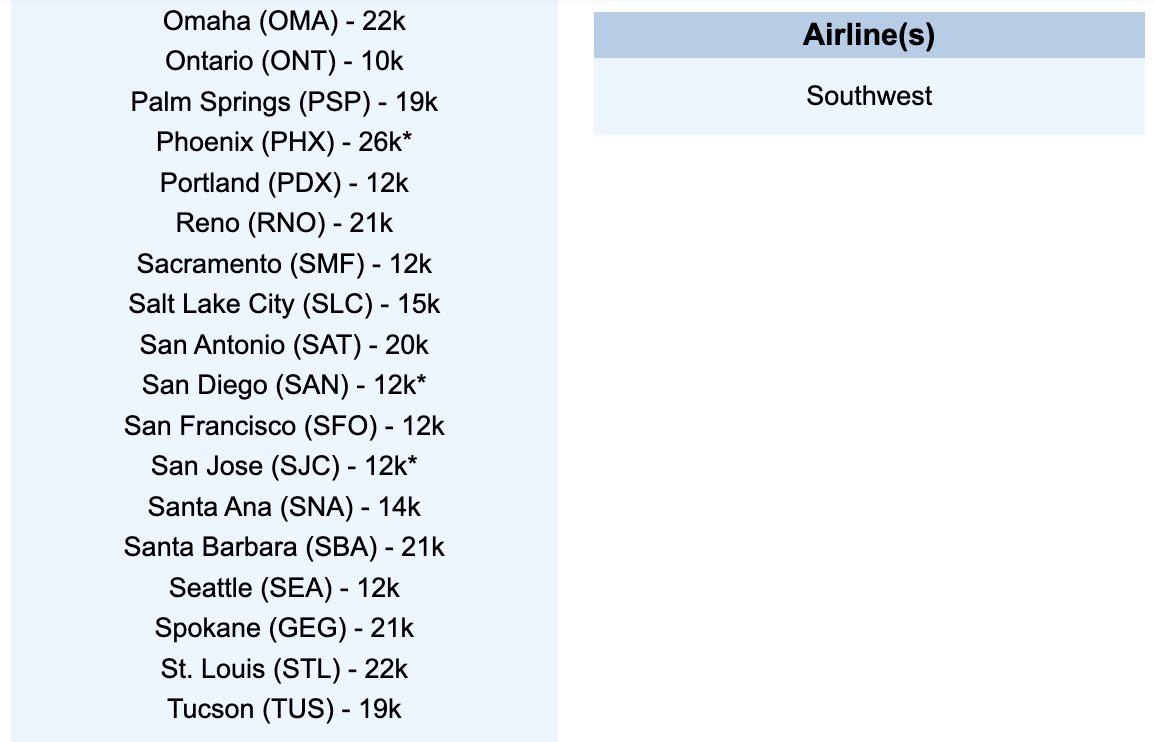This screenshot has width=1154, height=742.
Task: Click San Antonio (SAT) - 20k entry
Action: tap(284, 345)
